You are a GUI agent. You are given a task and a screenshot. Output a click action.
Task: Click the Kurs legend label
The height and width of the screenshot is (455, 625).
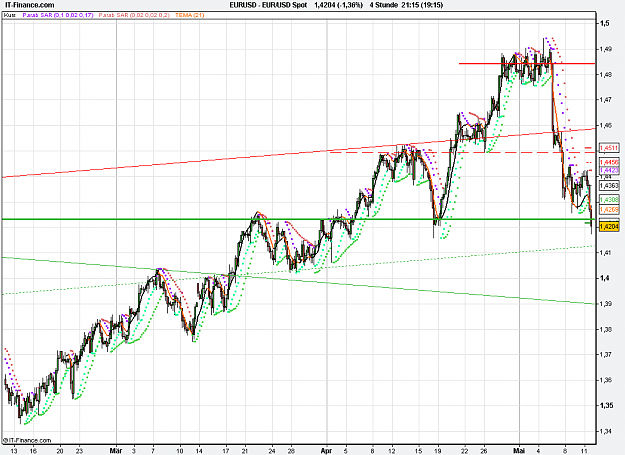tap(10, 15)
